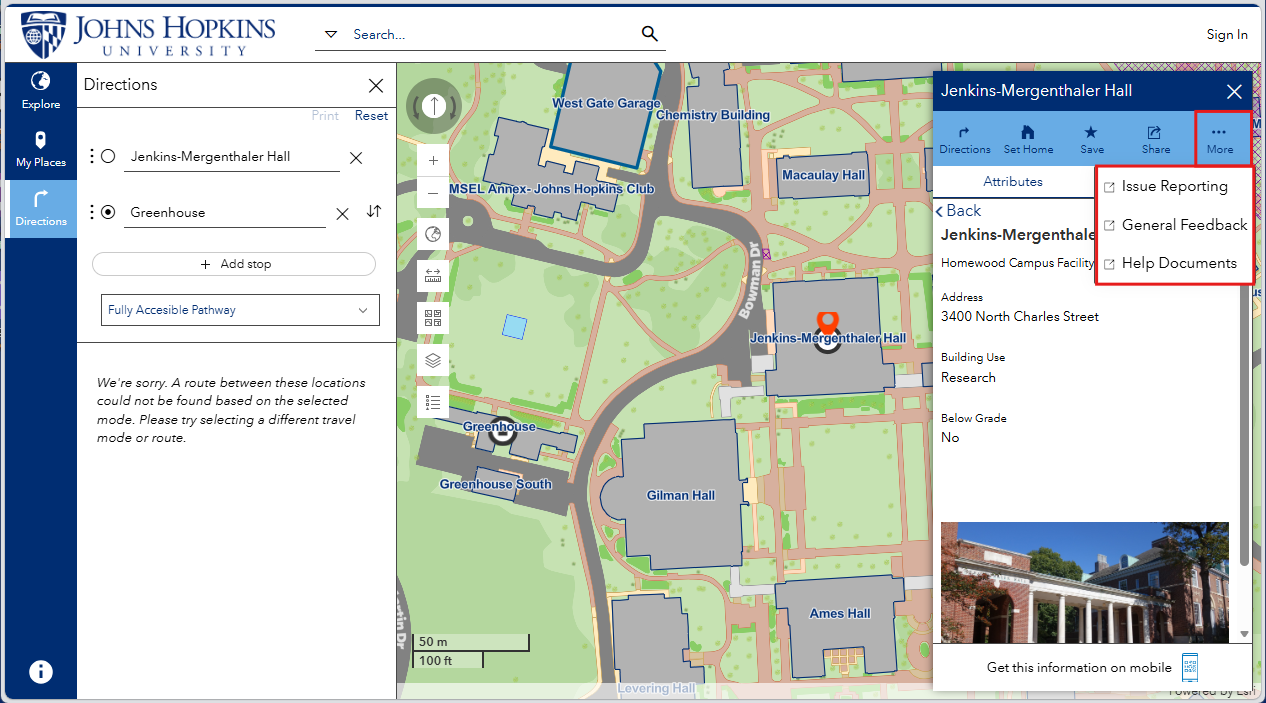Click the MSEL Annex- Johns Hopkins Club label
This screenshot has width=1266, height=703.
[551, 189]
